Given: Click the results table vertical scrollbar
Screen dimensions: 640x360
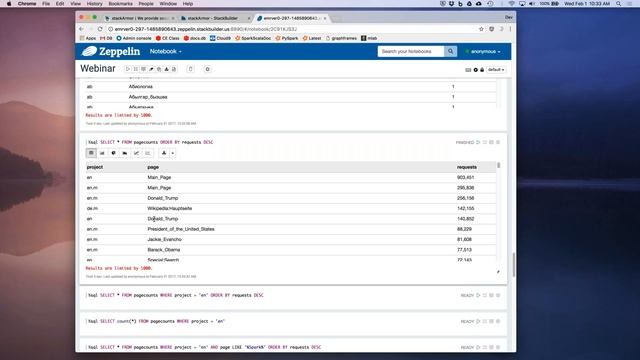Looking at the screenshot, I should [498, 165].
